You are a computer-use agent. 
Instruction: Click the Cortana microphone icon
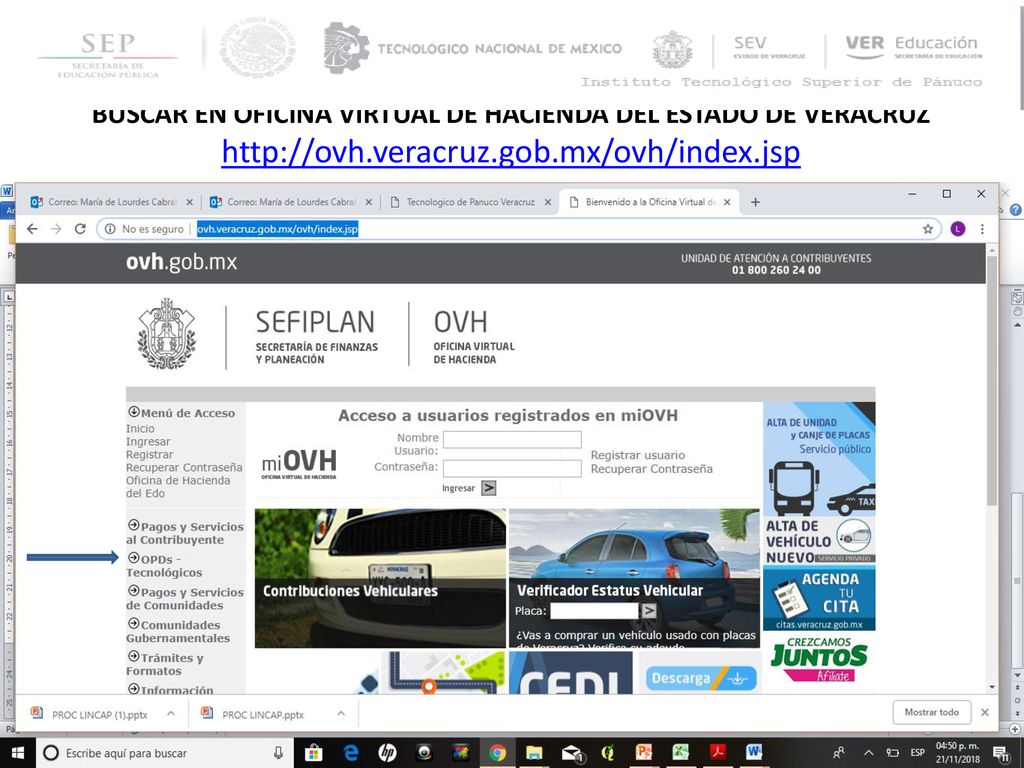278,753
